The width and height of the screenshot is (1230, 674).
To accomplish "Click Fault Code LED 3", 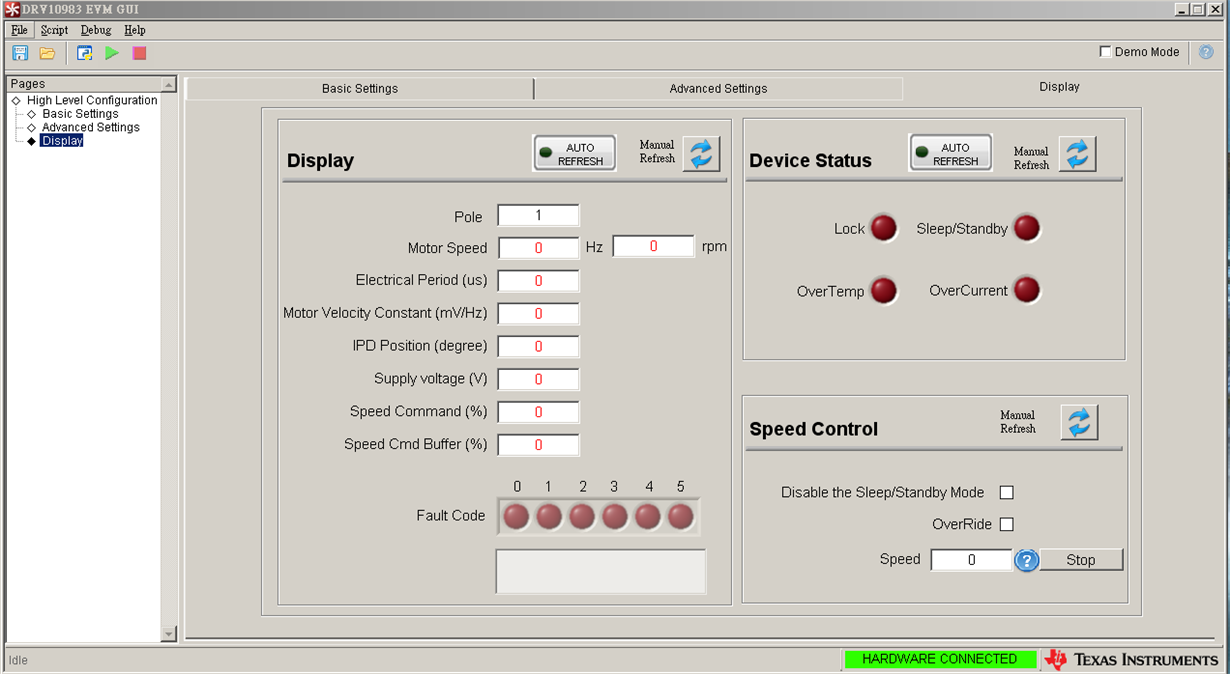I will (x=615, y=516).
